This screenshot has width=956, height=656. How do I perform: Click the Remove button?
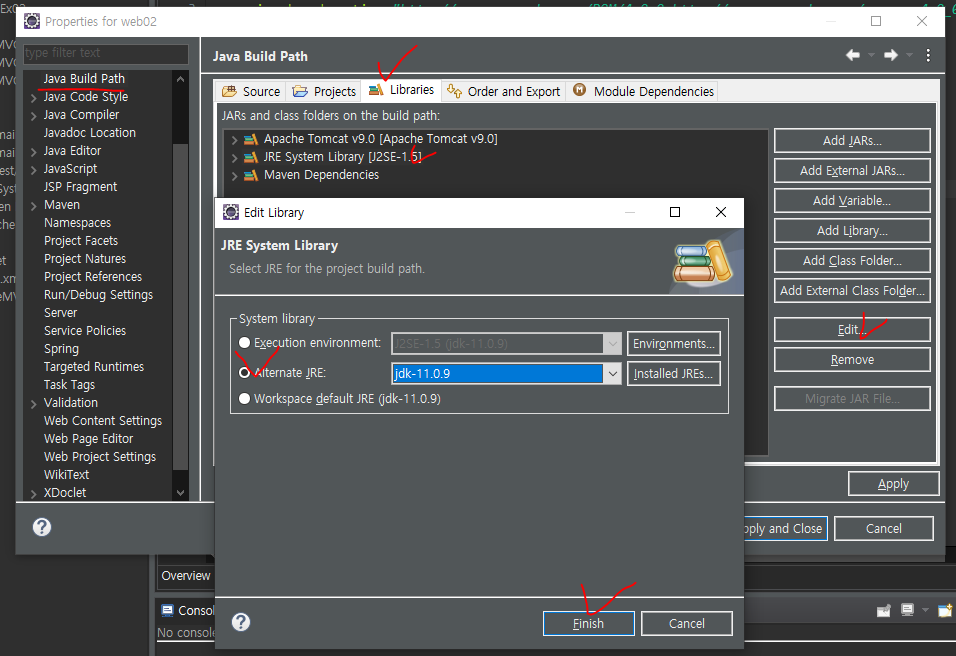tap(852, 360)
